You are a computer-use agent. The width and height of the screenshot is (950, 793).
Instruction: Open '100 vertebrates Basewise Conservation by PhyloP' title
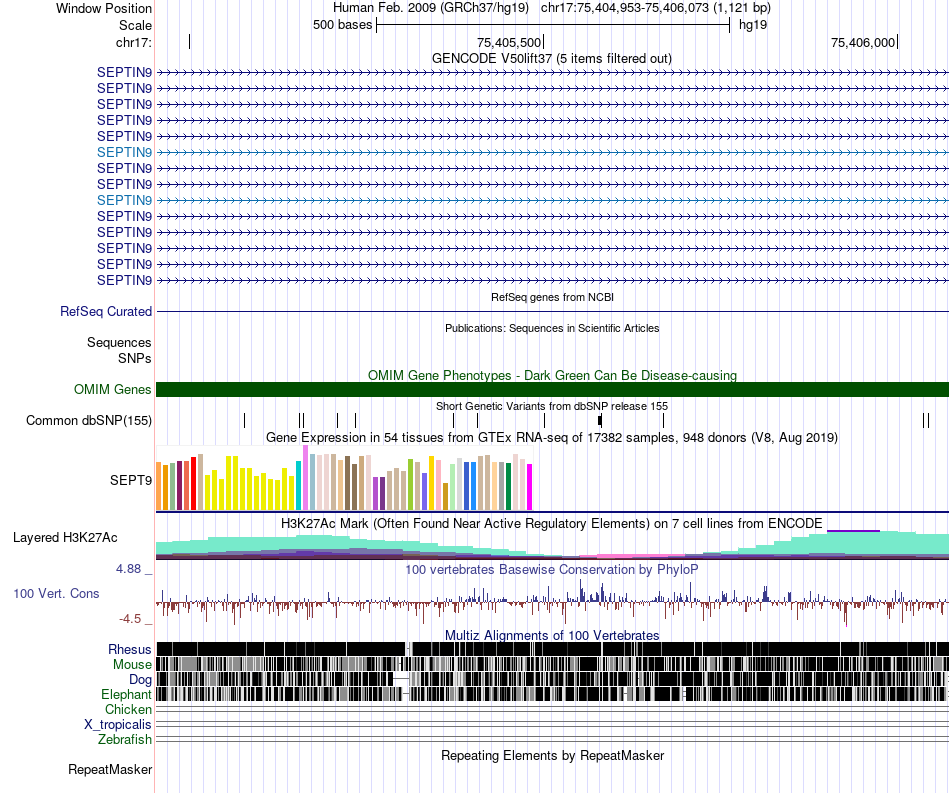point(552,569)
